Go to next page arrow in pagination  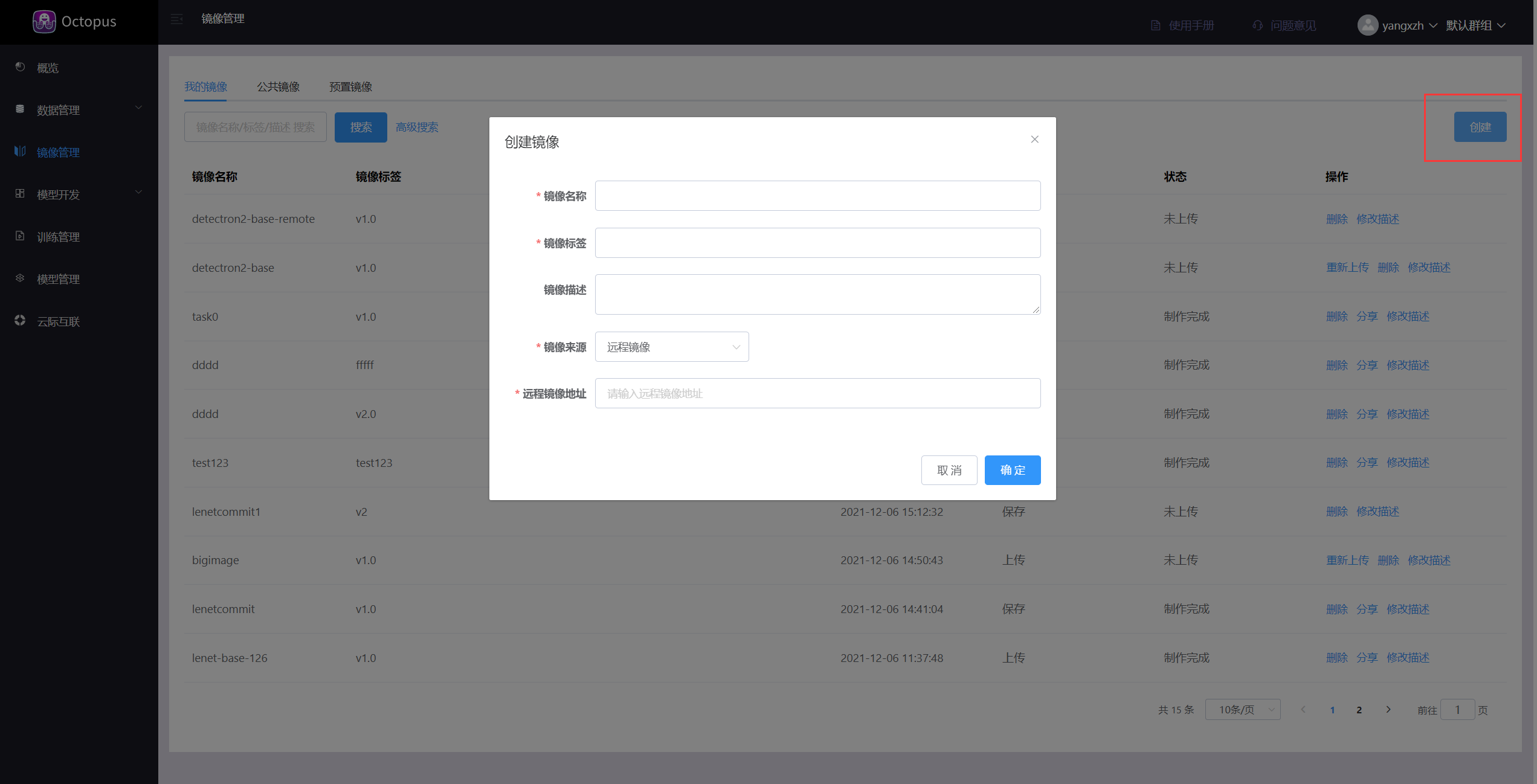click(x=1388, y=710)
